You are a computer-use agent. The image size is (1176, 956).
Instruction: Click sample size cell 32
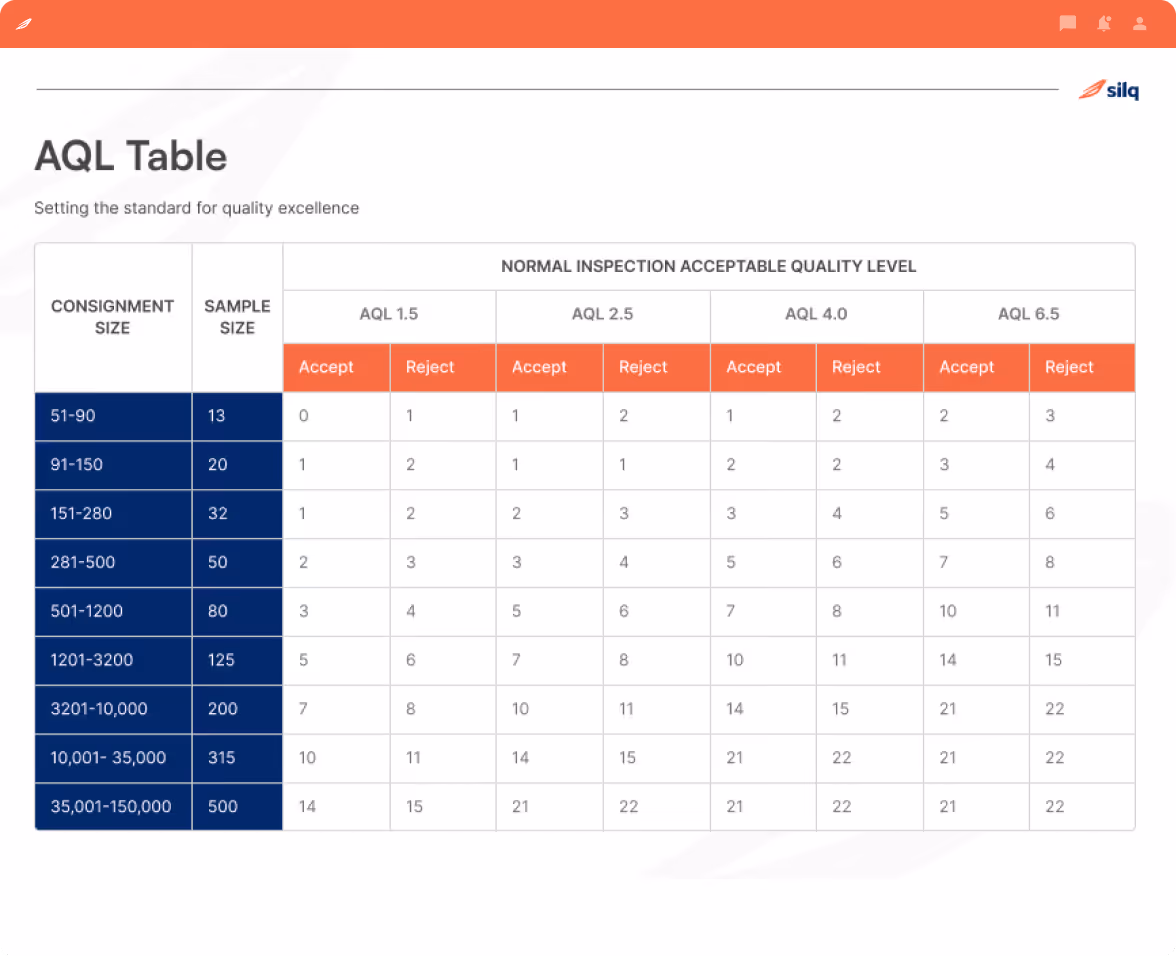pos(237,514)
